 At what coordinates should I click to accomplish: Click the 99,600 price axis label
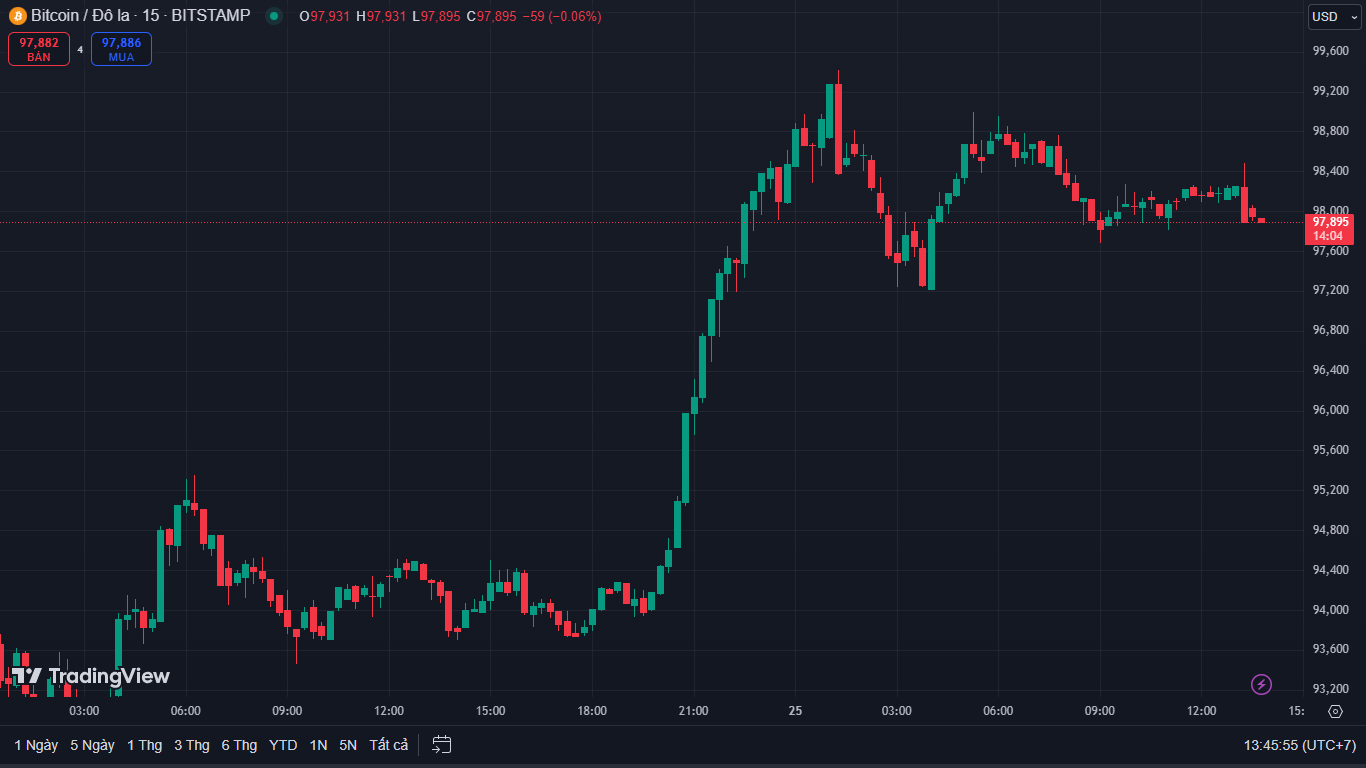click(x=1331, y=51)
